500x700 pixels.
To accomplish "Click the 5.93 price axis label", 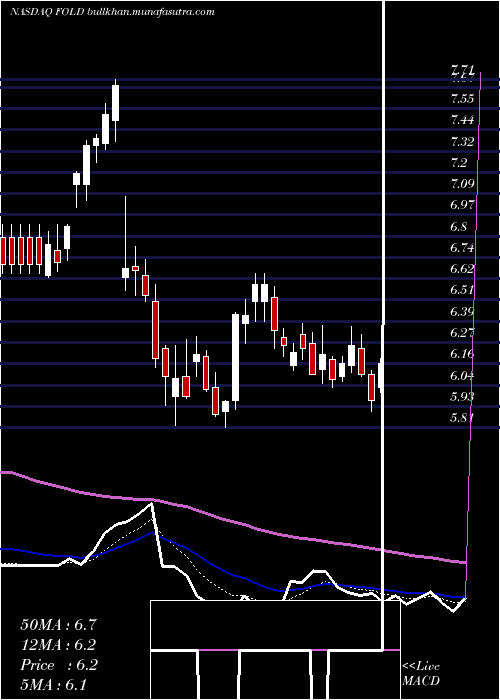I will [462, 396].
